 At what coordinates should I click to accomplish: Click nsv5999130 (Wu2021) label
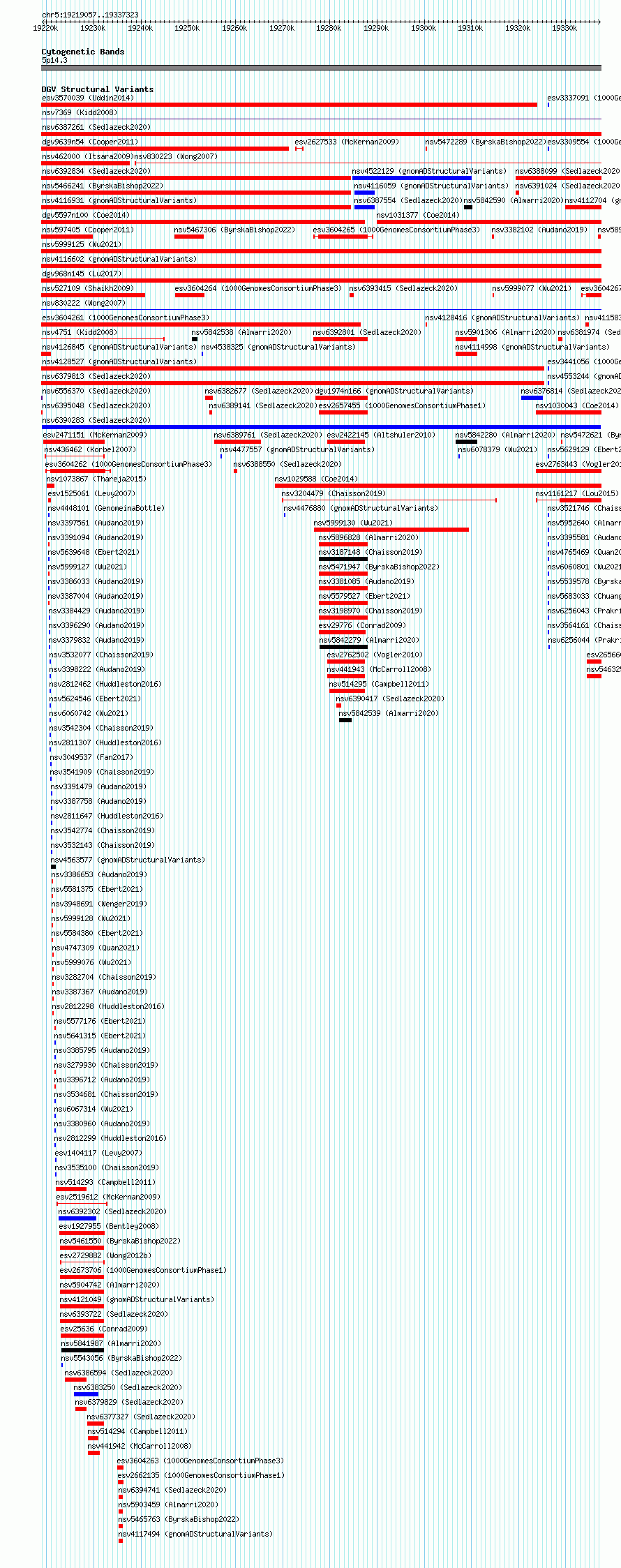click(353, 523)
